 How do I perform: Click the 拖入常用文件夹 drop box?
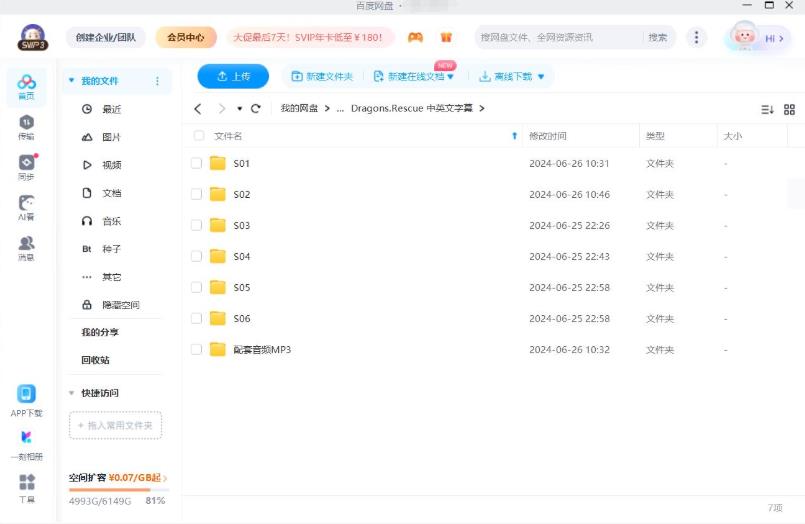point(116,425)
